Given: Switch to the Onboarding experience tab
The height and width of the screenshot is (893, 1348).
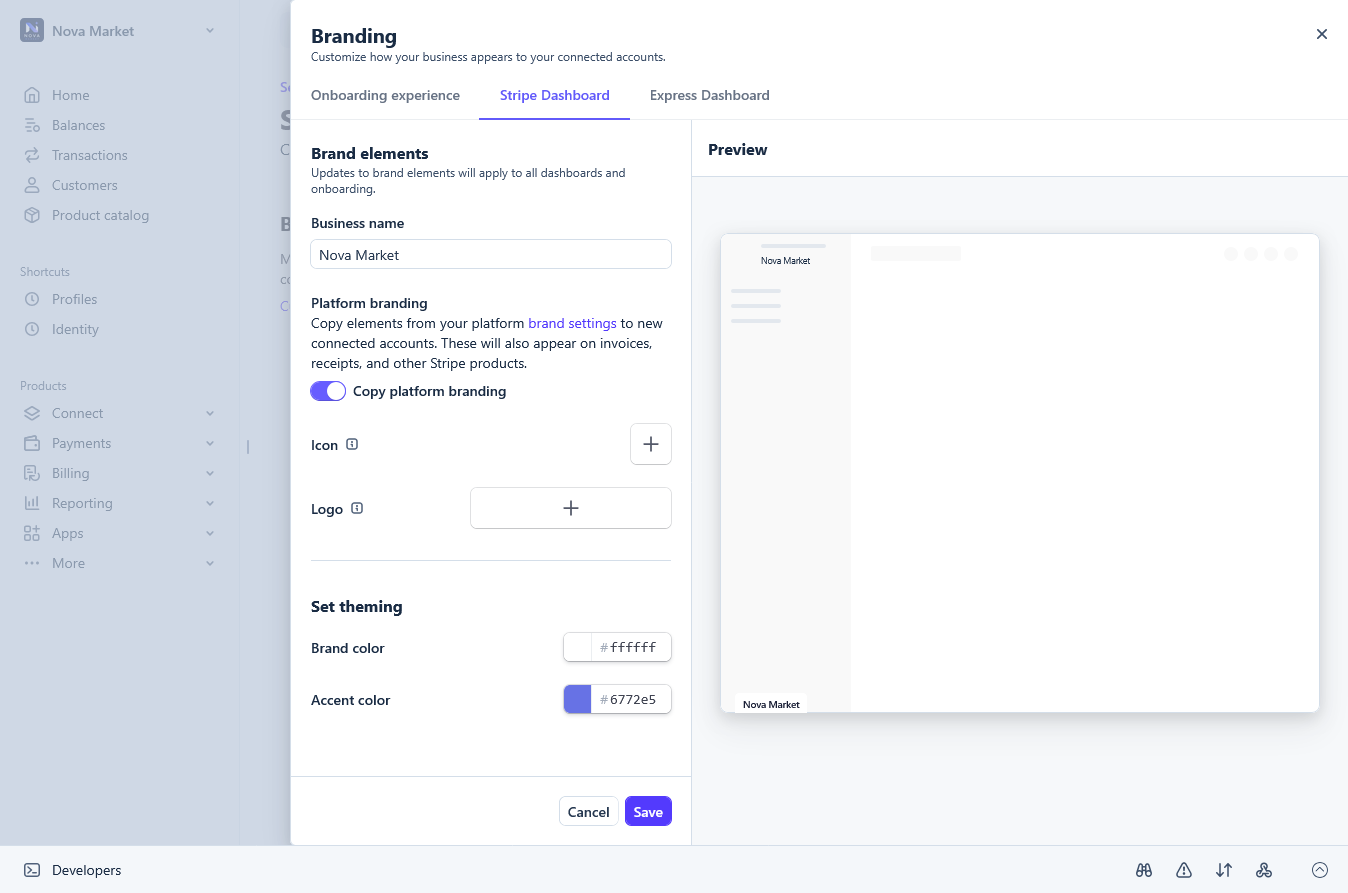Looking at the screenshot, I should [385, 96].
